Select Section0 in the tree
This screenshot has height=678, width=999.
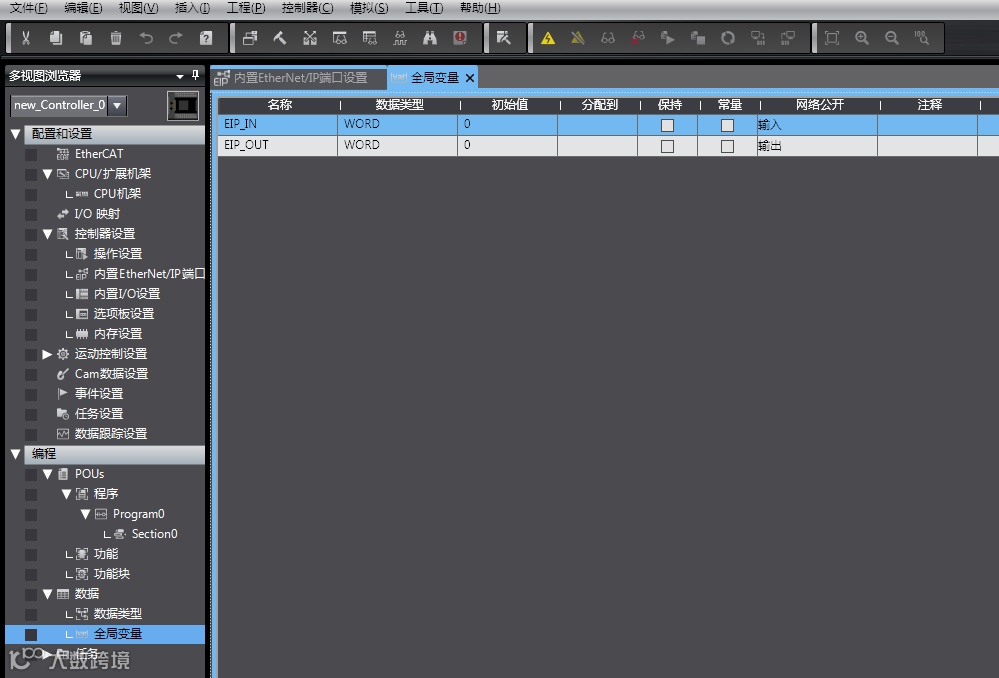point(154,534)
